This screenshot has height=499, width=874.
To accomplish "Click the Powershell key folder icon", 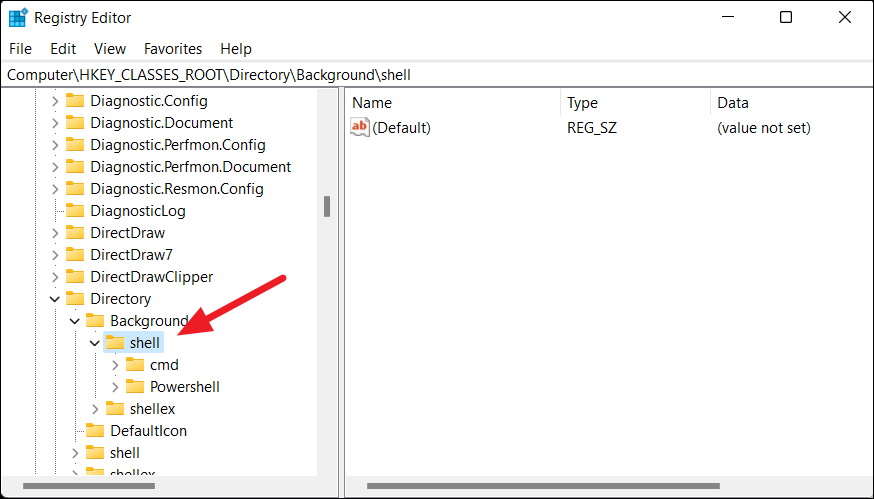I will (x=134, y=387).
